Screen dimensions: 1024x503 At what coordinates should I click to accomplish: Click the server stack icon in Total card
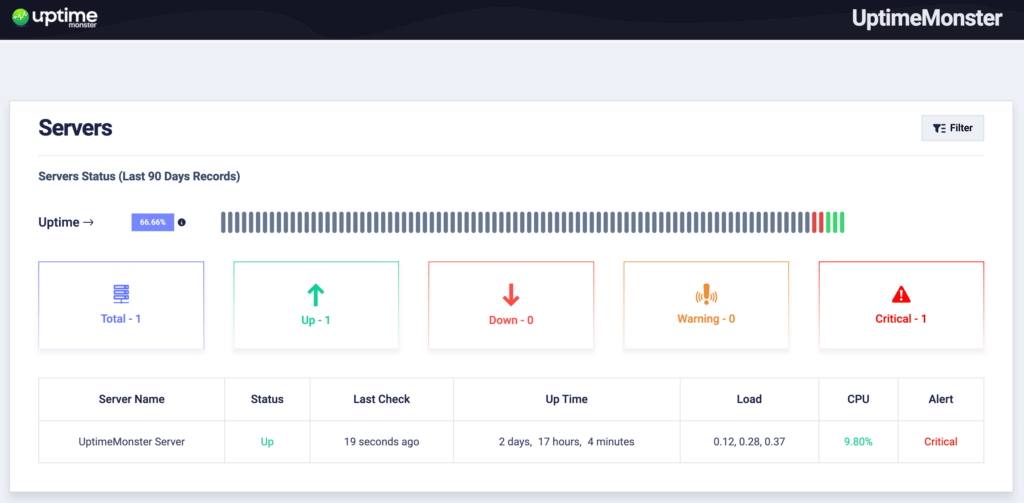(121, 294)
